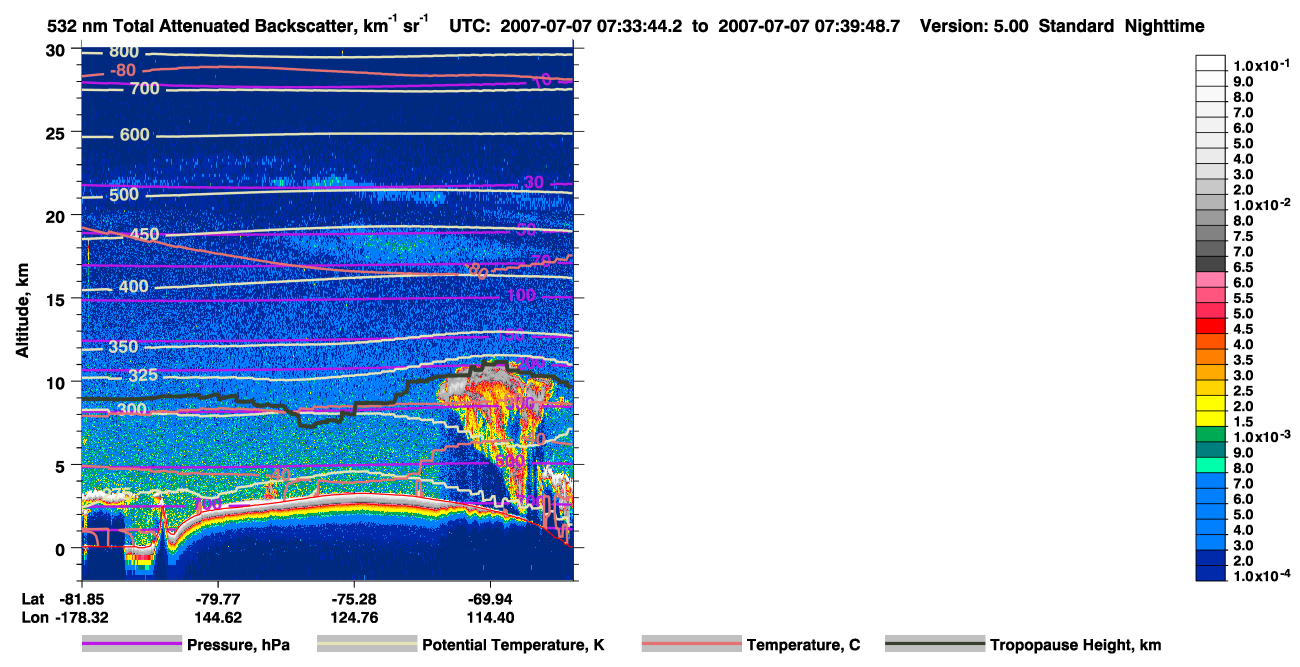Click the longitude value '-178.32'
Image resolution: width=1300 pixels, height=667 pixels.
(x=81, y=617)
